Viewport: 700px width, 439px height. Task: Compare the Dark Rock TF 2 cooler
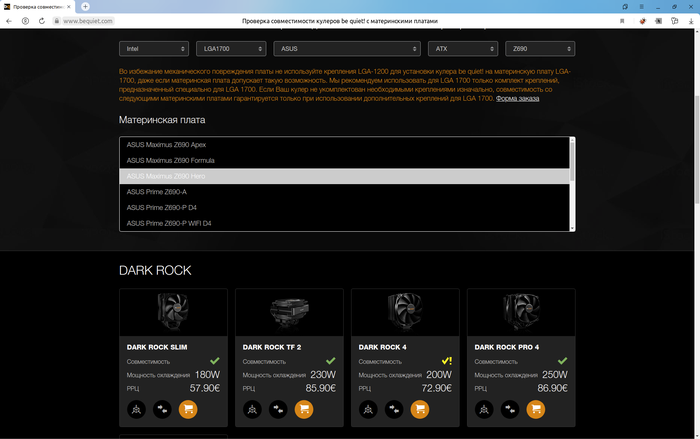pyautogui.click(x=278, y=409)
